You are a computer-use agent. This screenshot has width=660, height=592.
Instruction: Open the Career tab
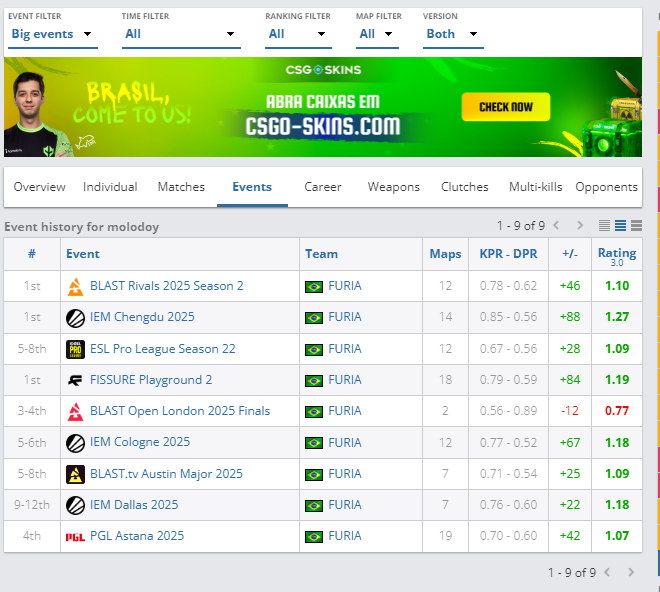pos(323,187)
